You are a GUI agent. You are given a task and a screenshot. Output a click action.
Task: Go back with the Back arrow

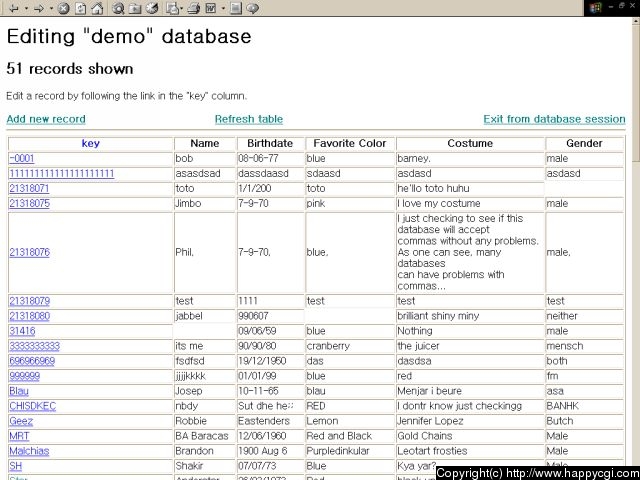pos(14,8)
